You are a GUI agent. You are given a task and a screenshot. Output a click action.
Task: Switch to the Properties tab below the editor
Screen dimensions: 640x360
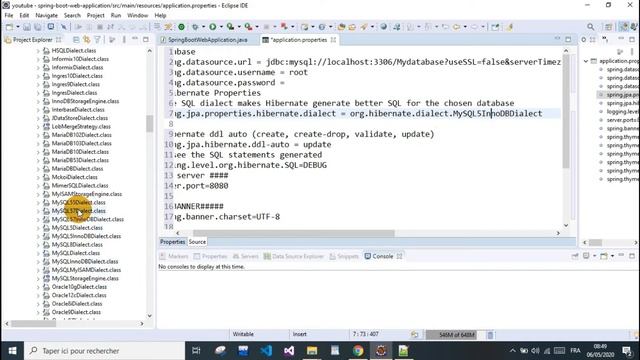pyautogui.click(x=172, y=242)
